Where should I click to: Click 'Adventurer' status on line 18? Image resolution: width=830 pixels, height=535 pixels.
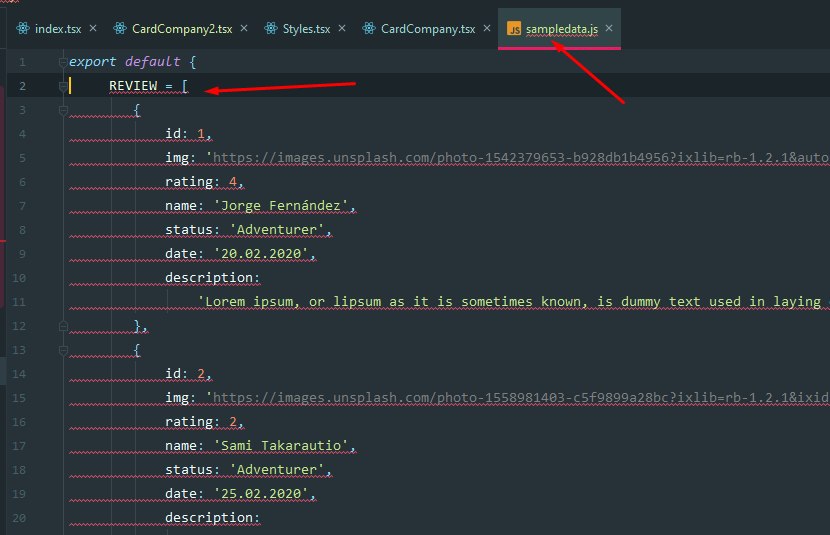[277, 470]
